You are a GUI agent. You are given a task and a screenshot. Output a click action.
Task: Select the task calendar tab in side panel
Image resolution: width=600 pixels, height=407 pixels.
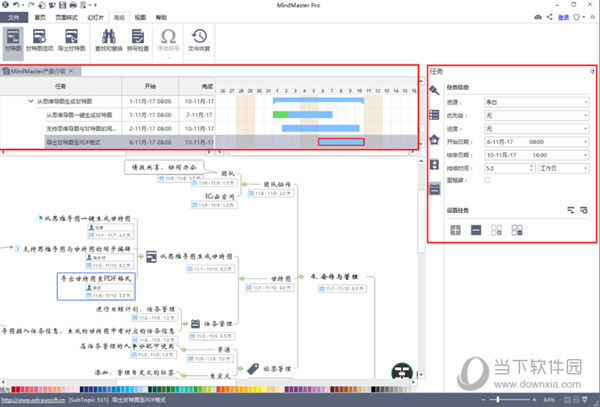pos(434,189)
